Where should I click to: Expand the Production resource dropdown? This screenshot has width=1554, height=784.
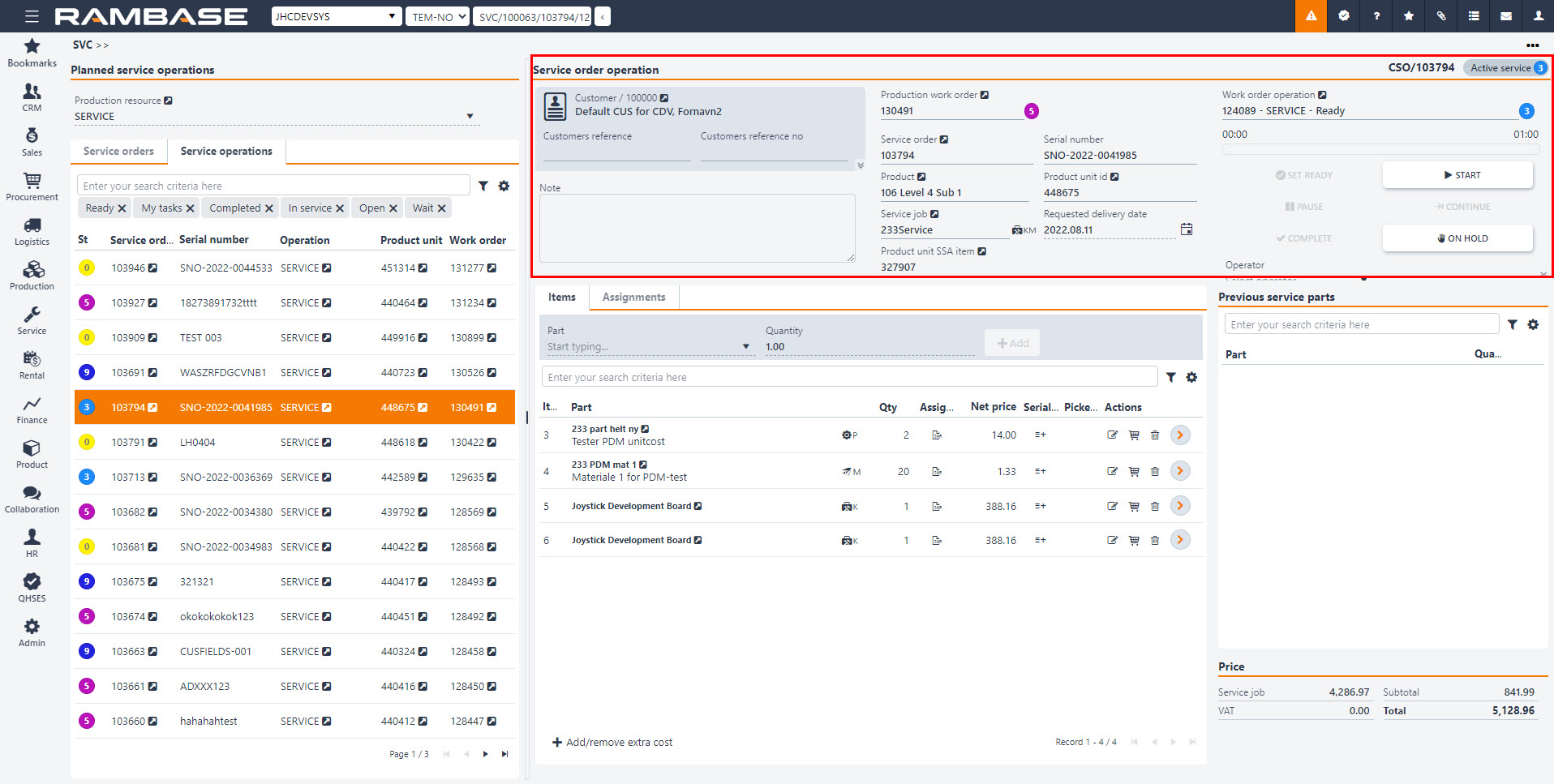click(x=470, y=117)
